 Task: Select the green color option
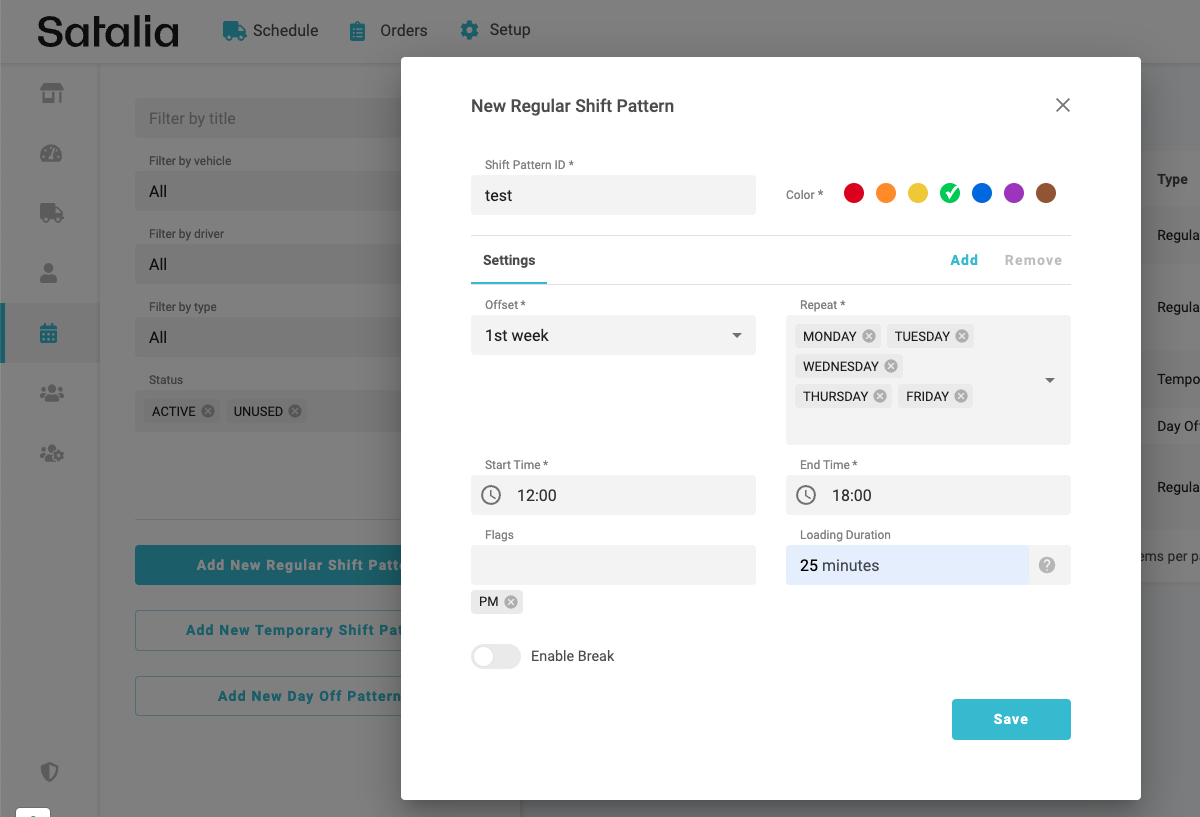[x=950, y=194]
